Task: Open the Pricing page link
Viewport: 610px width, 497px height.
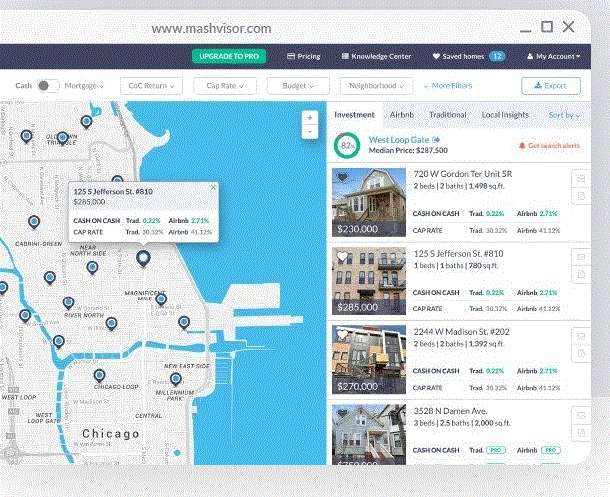Action: 303,56
